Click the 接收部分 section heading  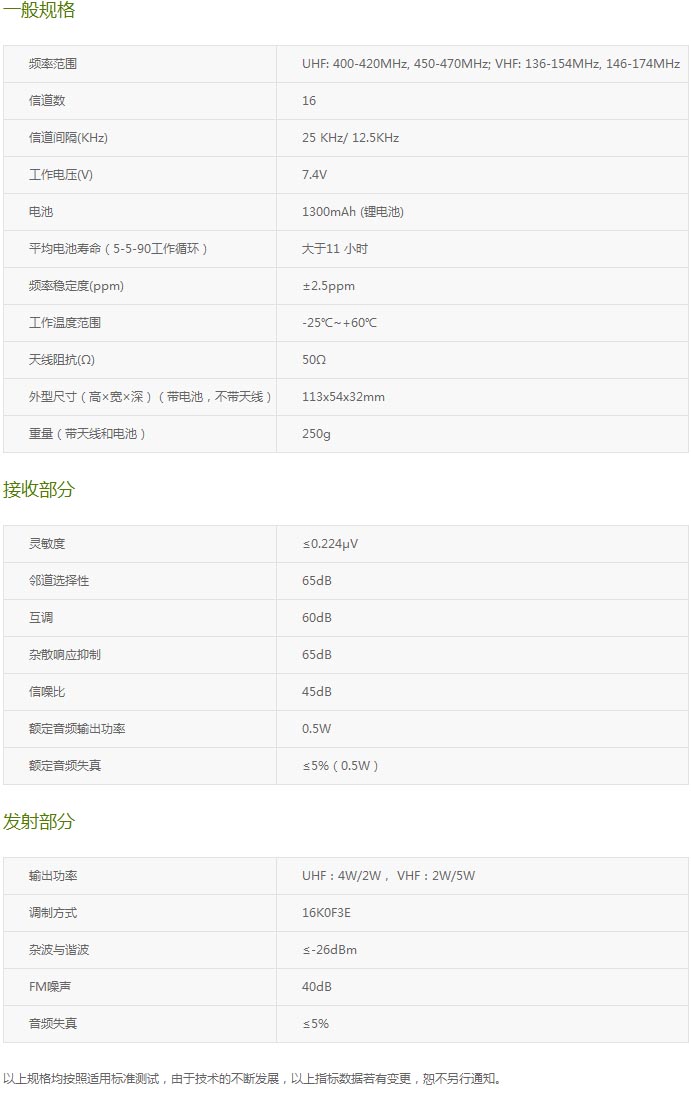[39, 490]
